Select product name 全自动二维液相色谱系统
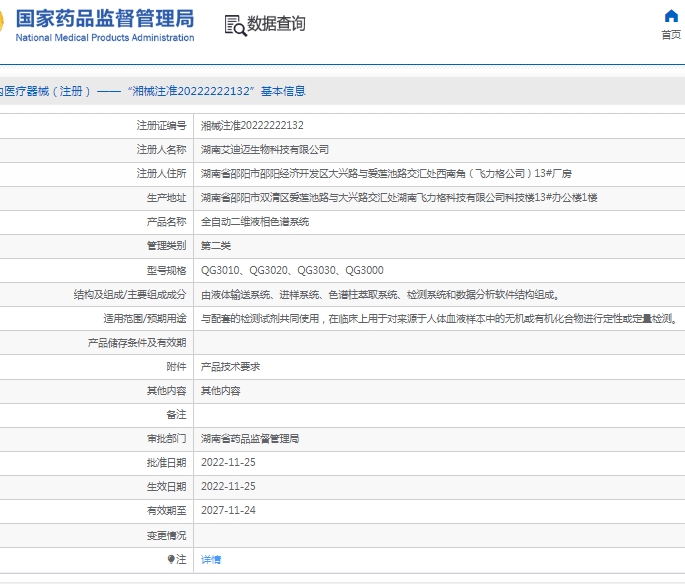 click(x=255, y=222)
